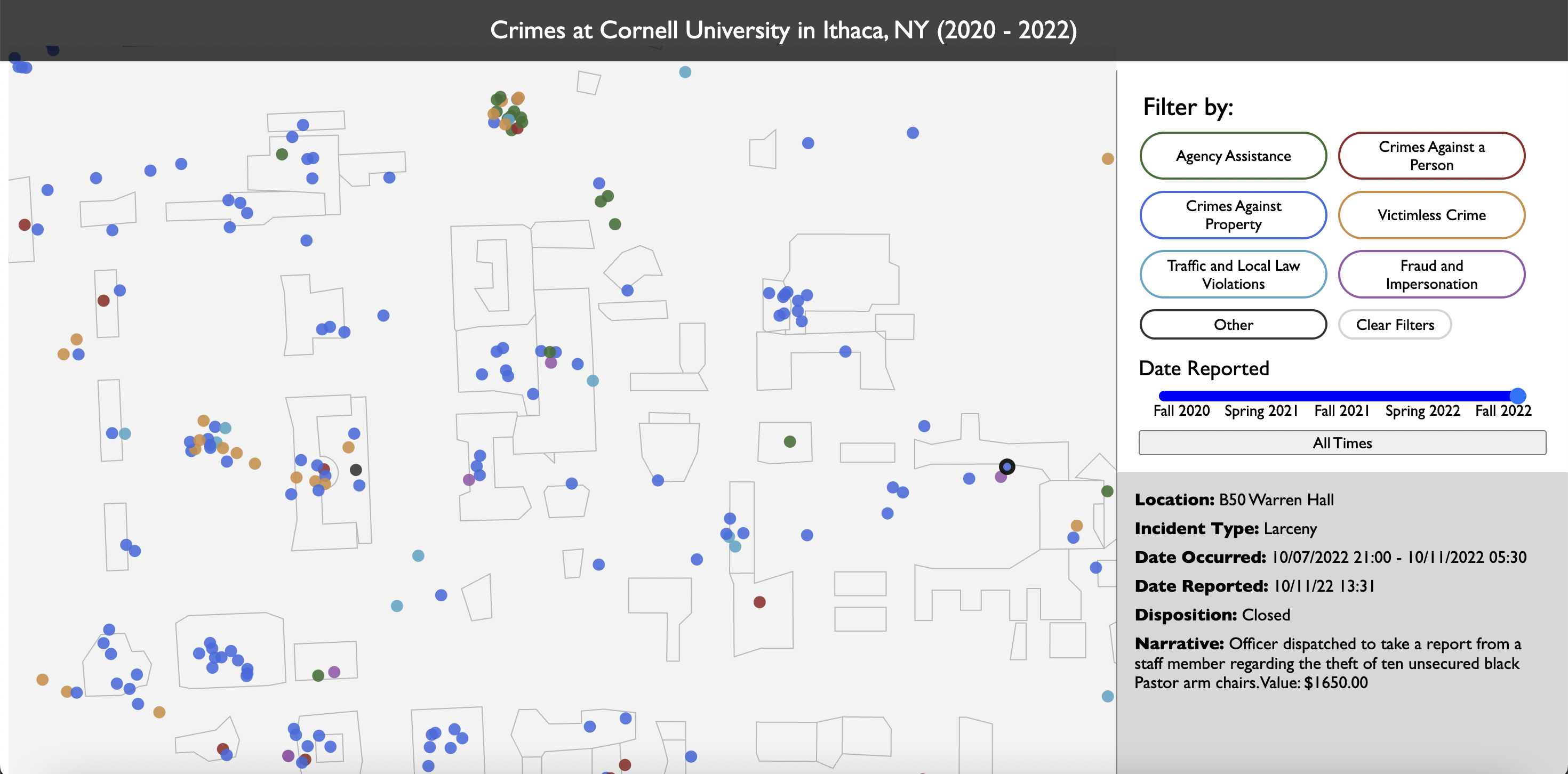Click the purple dot beside the selected dot
Image resolution: width=1568 pixels, height=774 pixels.
pos(1000,477)
